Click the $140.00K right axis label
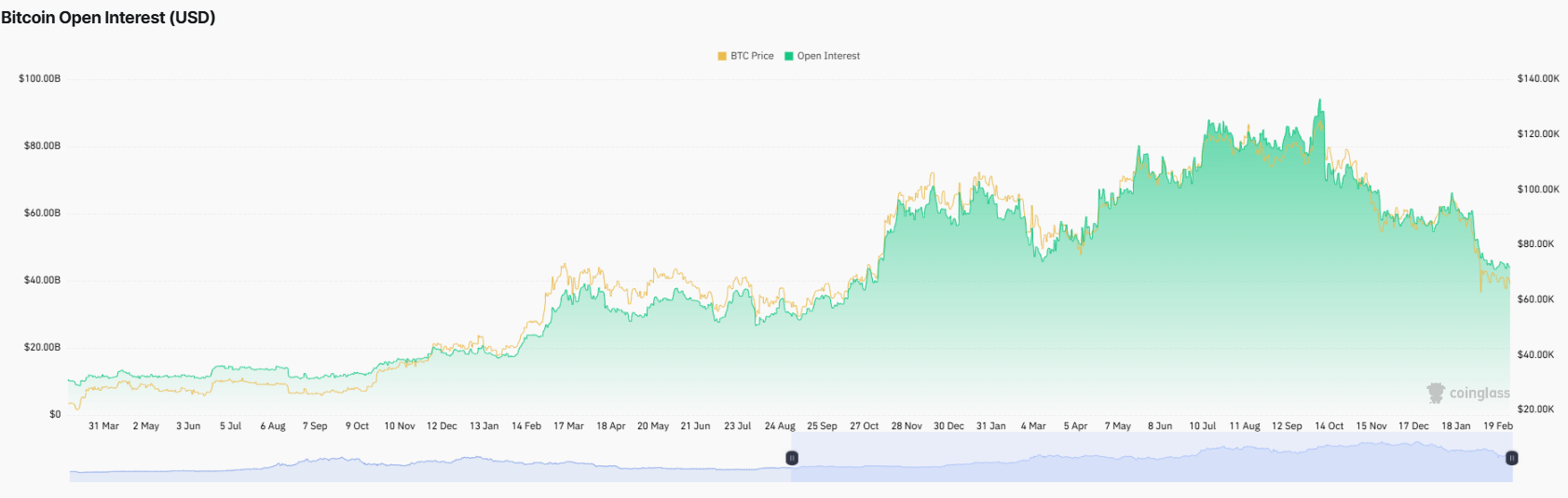 pos(1538,78)
